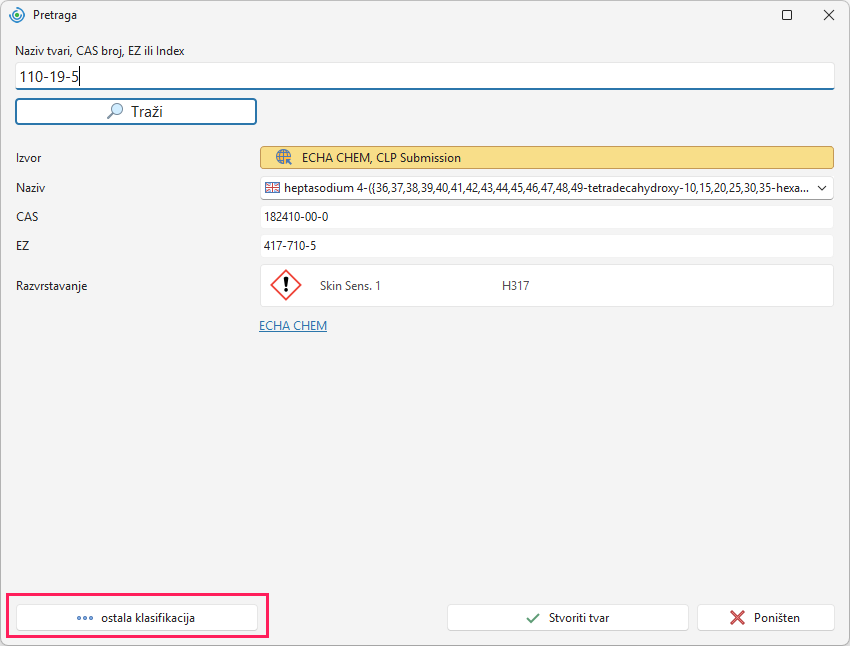
Task: Click the red X icon on Poništen
Action: pyautogui.click(x=737, y=618)
